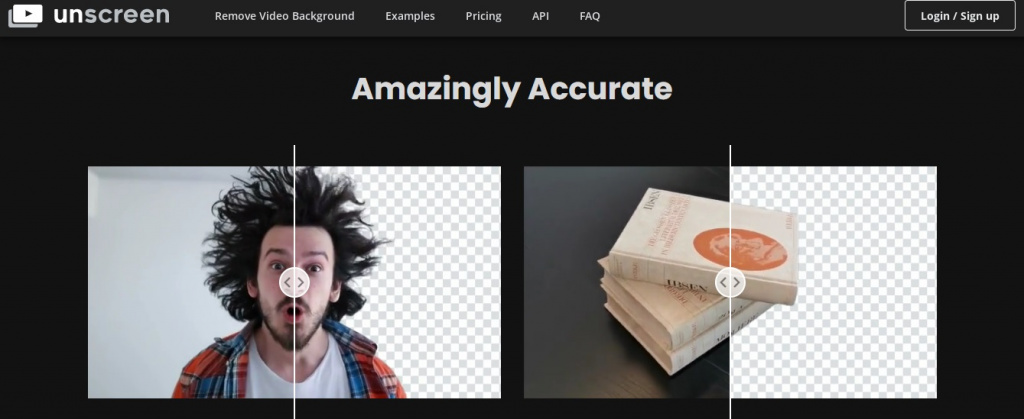1024x419 pixels.
Task: Click the Unscreen play-button logo icon
Action: [x=25, y=16]
